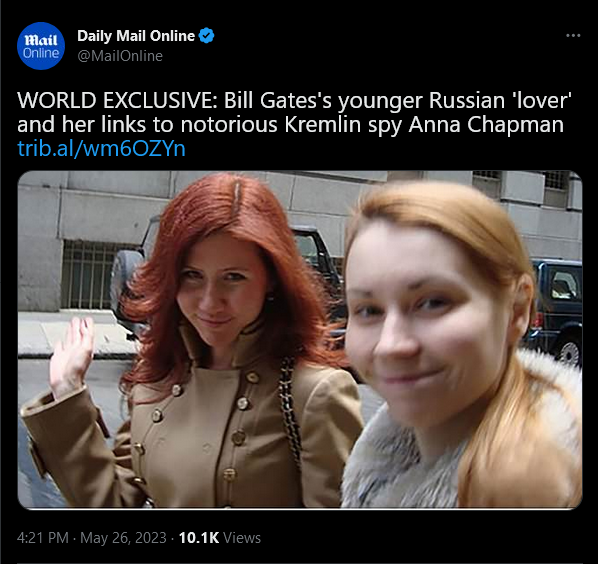
Task: Open the Mail Online profile avatar
Action: click(41, 46)
